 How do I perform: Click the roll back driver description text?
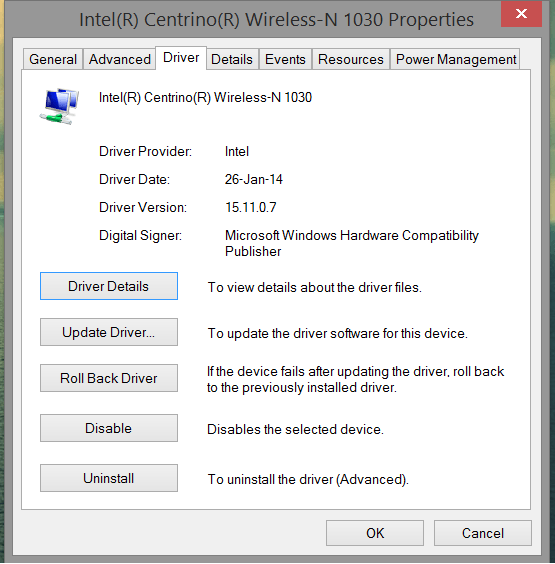355,379
